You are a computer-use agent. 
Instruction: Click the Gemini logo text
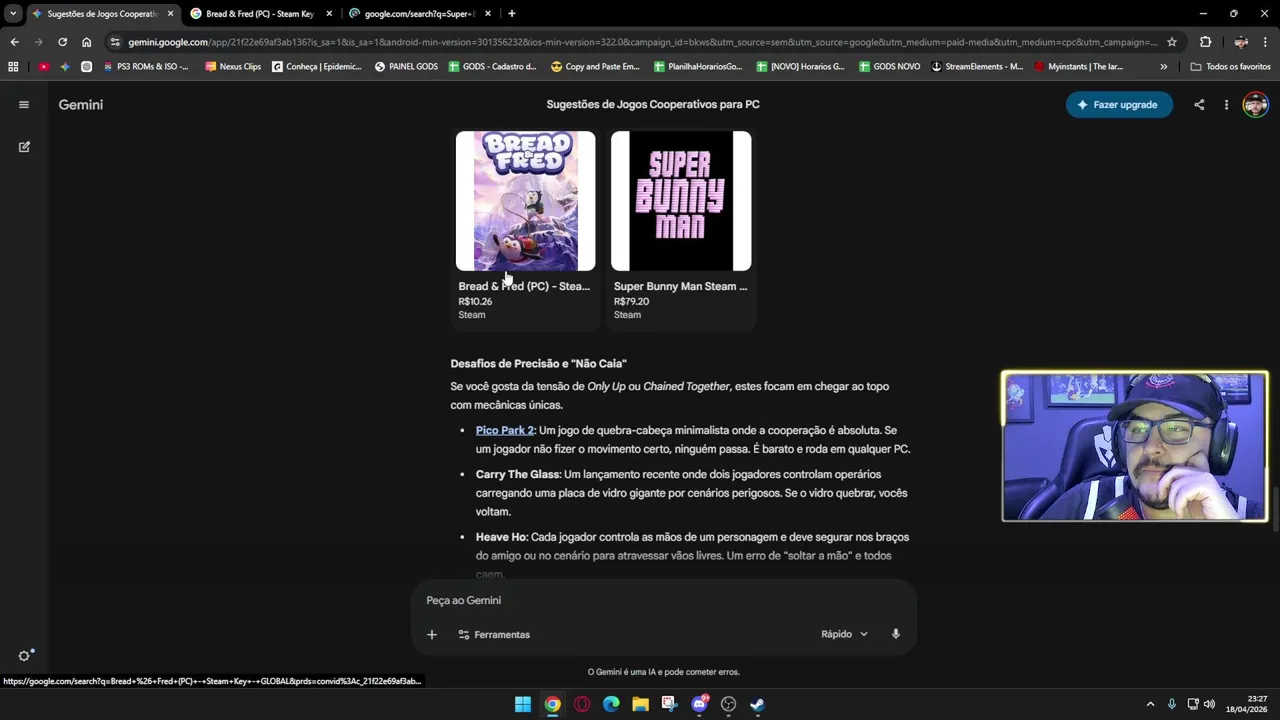tap(81, 104)
